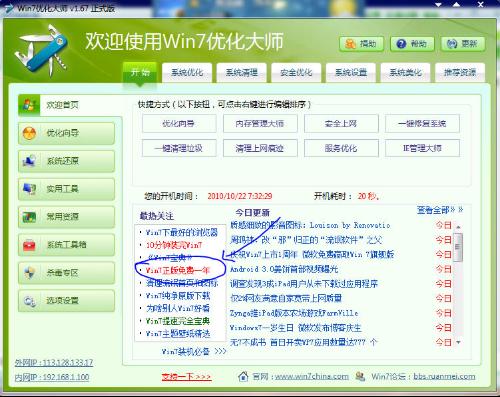Screen dimensions: 500x397
Task: Open the title bar dropdown arrow menu
Action: pos(438,5)
